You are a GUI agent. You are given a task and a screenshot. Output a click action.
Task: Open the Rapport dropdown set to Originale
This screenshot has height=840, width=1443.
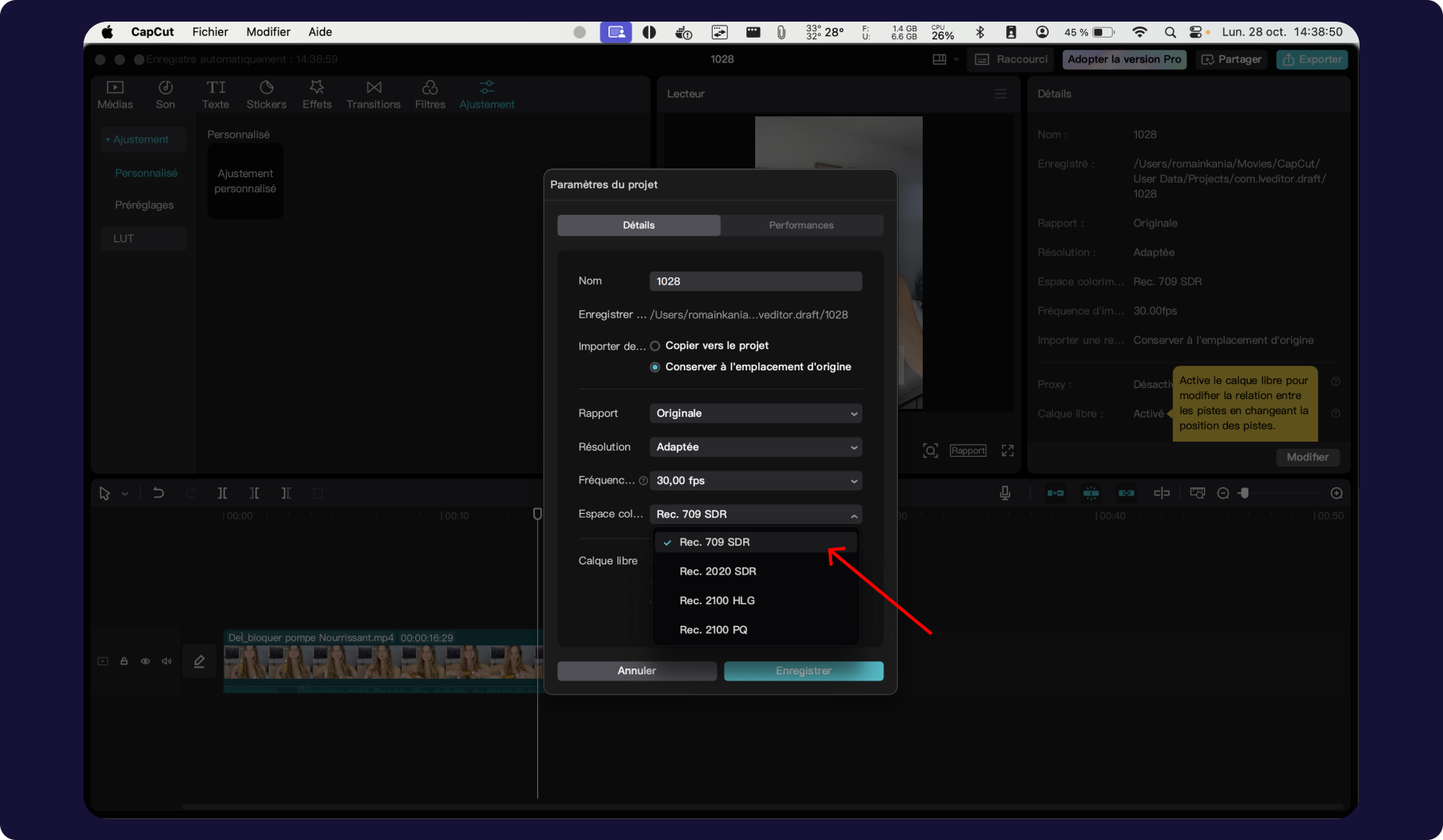pos(755,414)
